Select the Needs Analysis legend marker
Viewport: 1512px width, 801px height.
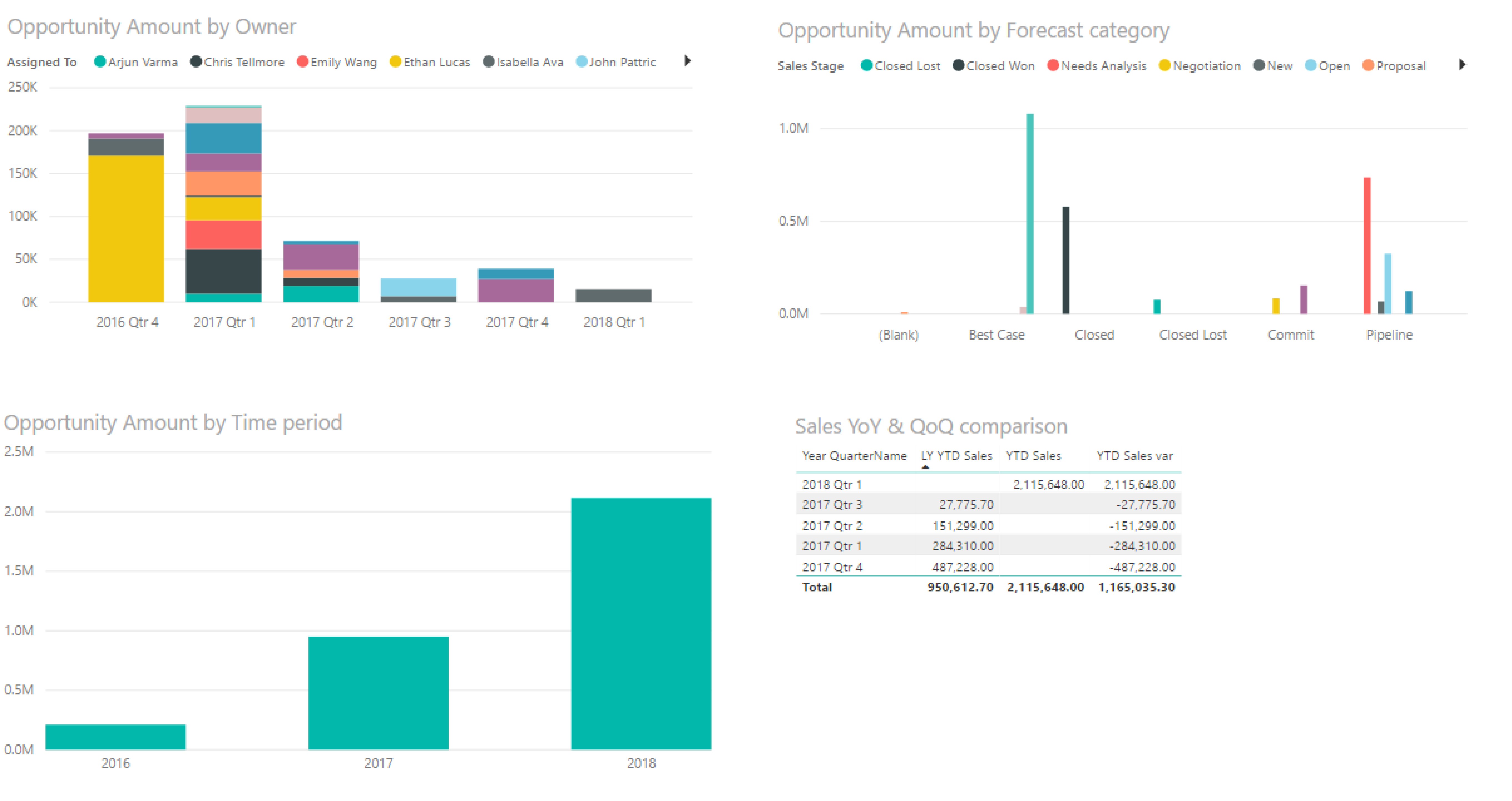click(x=1052, y=65)
